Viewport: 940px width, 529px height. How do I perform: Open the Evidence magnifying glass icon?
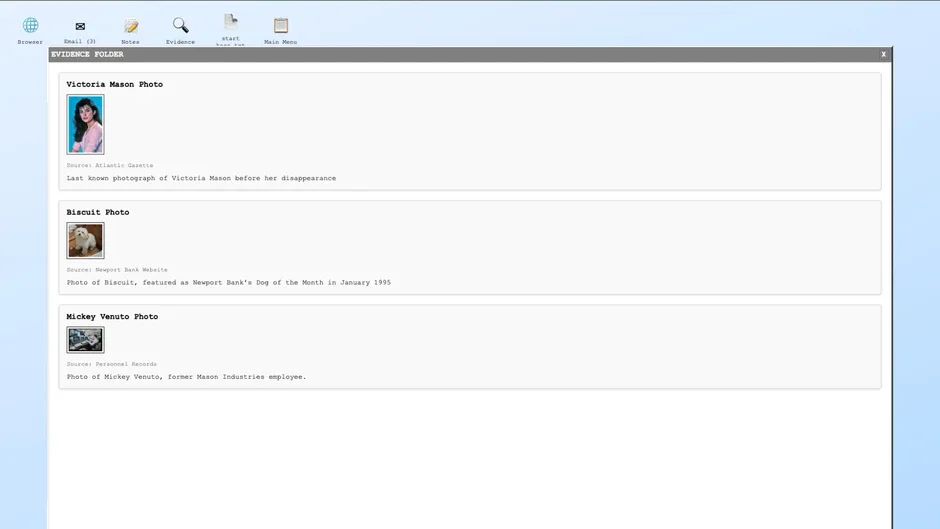click(x=180, y=25)
